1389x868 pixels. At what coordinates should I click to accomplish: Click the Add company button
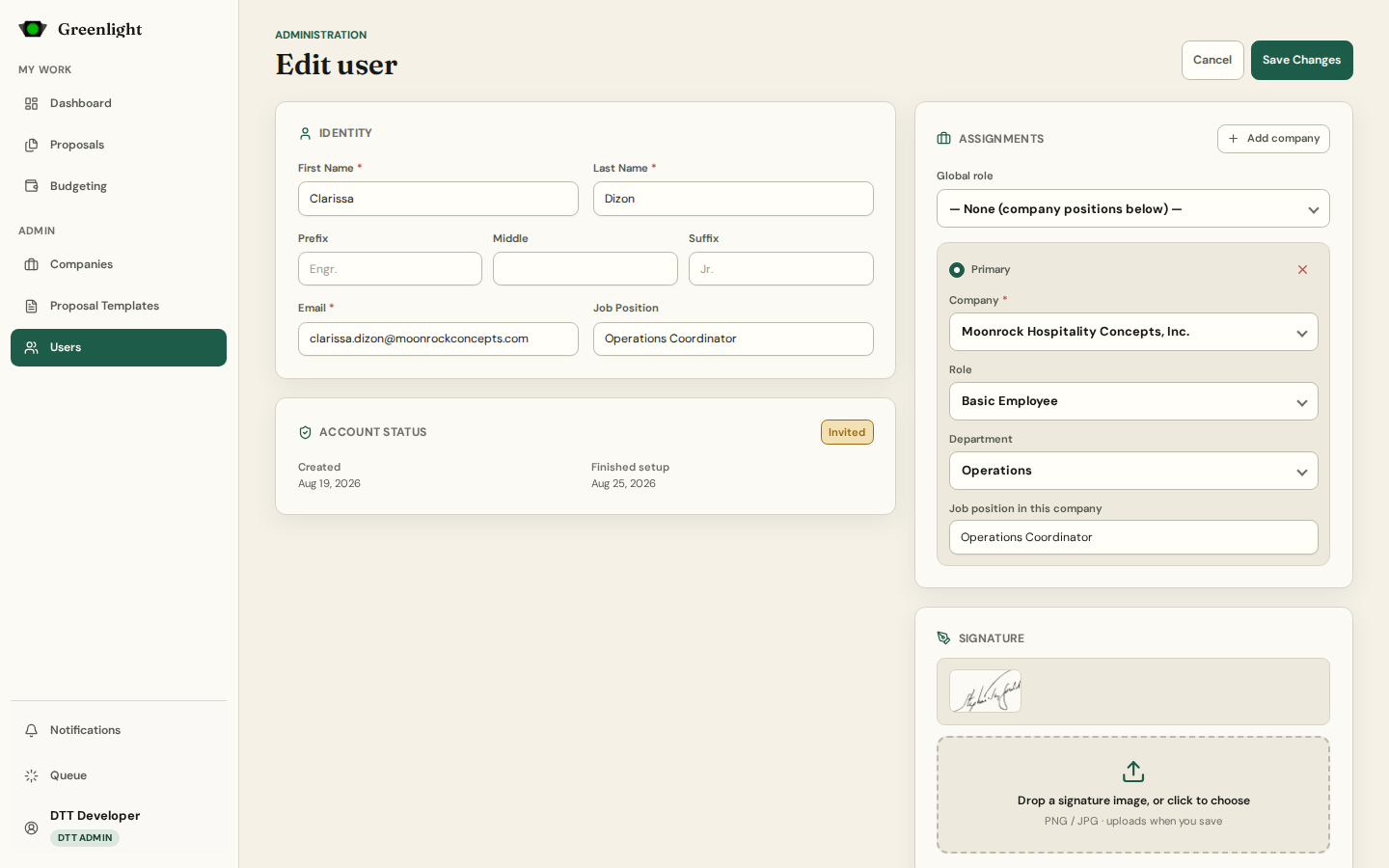coord(1273,139)
